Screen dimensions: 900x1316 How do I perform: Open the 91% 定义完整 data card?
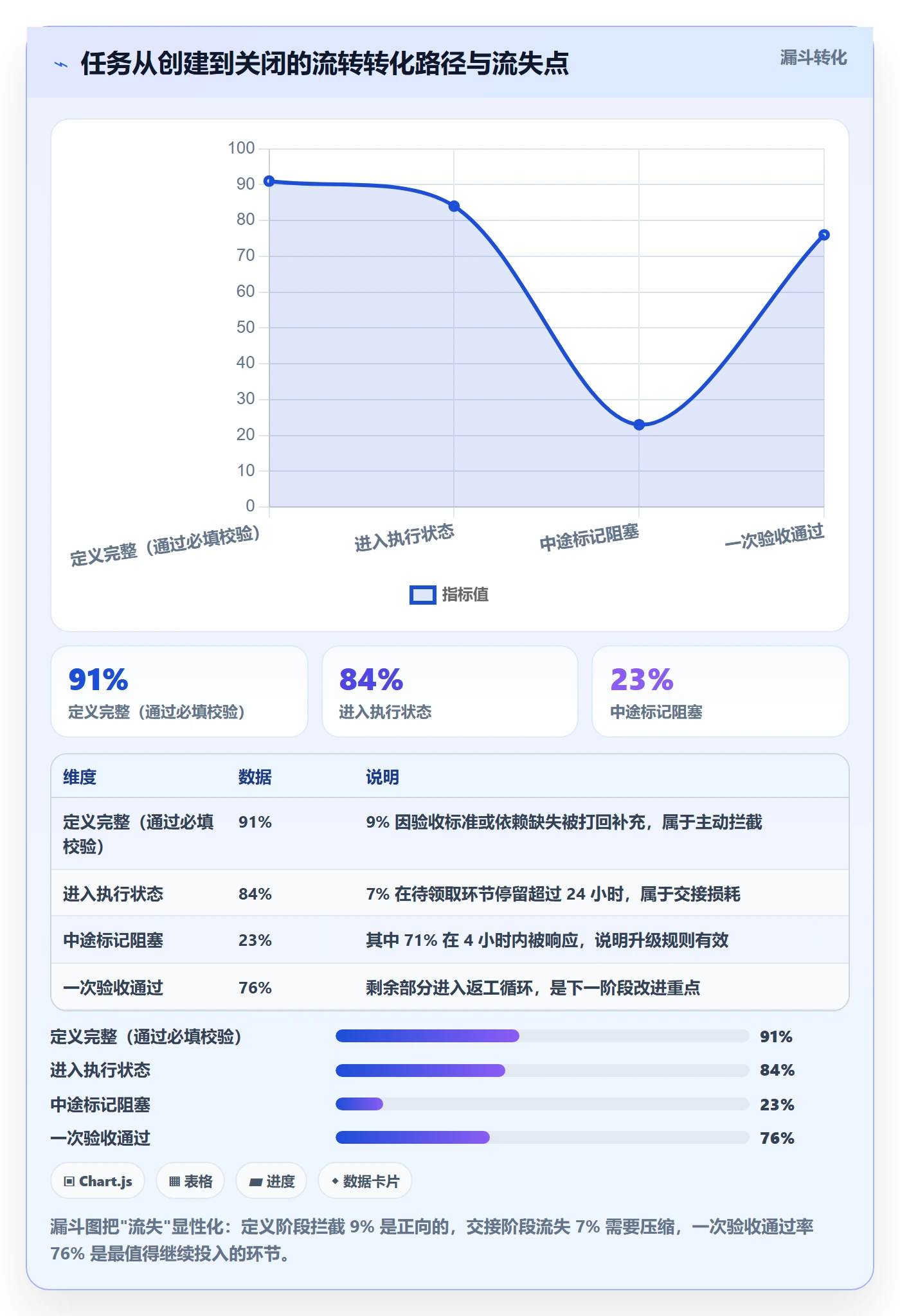click(179, 691)
